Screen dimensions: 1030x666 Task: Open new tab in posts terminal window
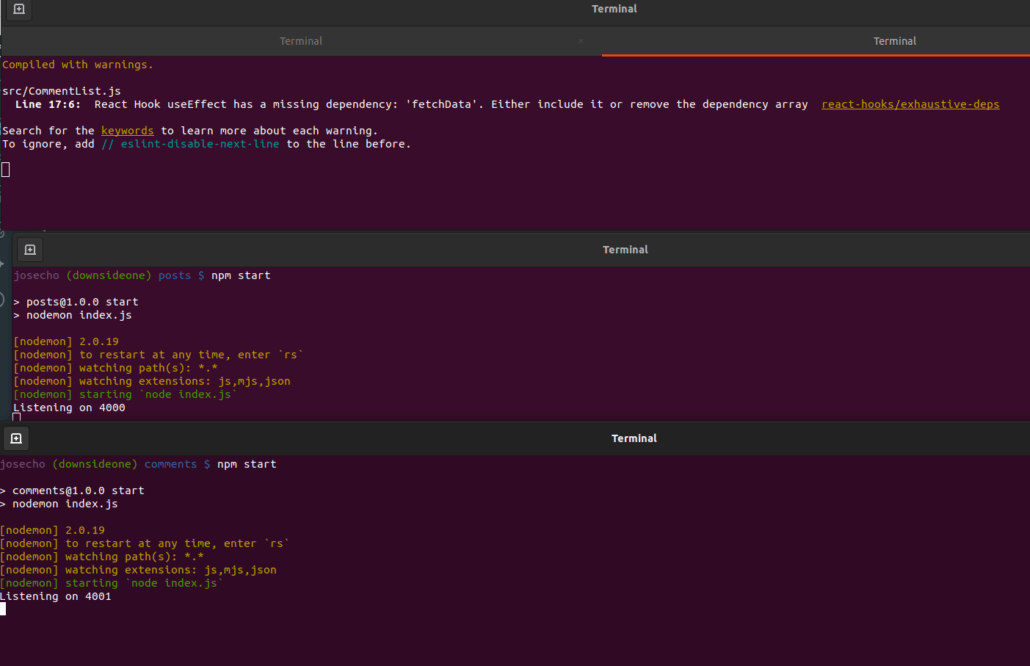coord(30,250)
